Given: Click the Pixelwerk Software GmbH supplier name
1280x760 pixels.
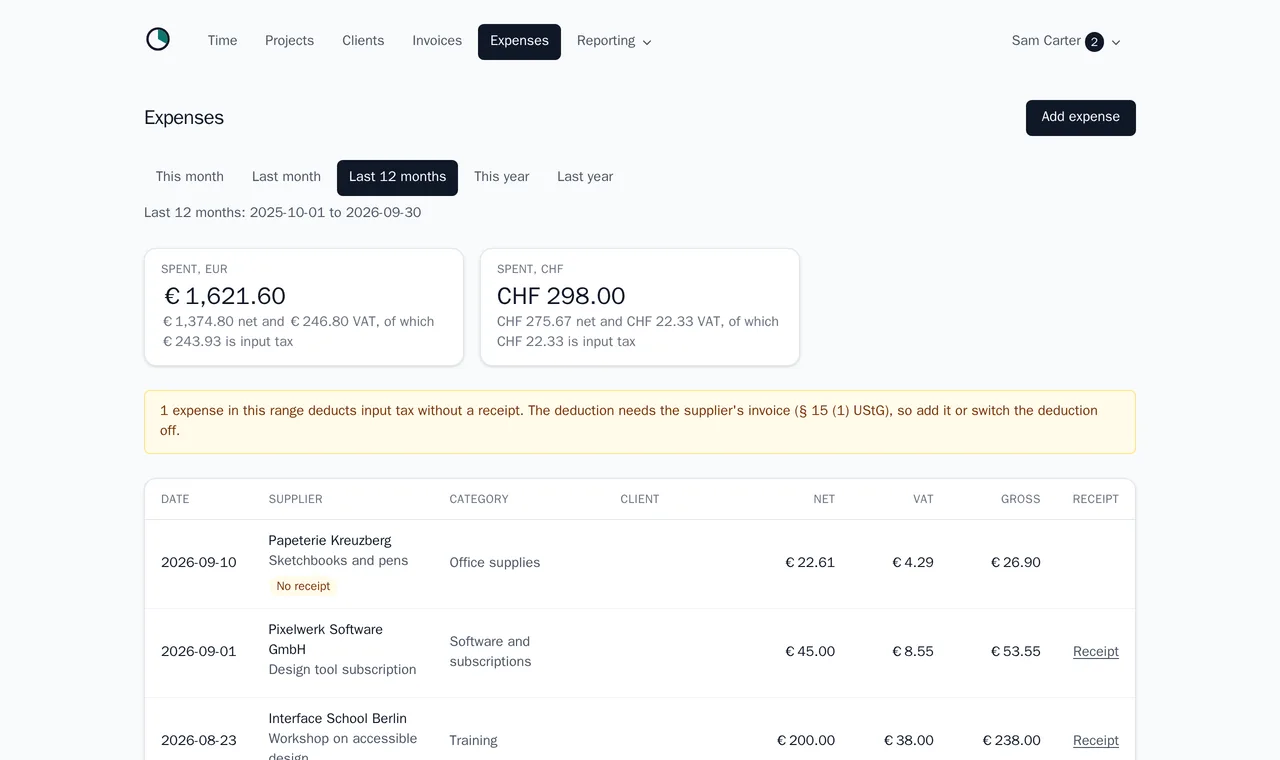Looking at the screenshot, I should [326, 640].
